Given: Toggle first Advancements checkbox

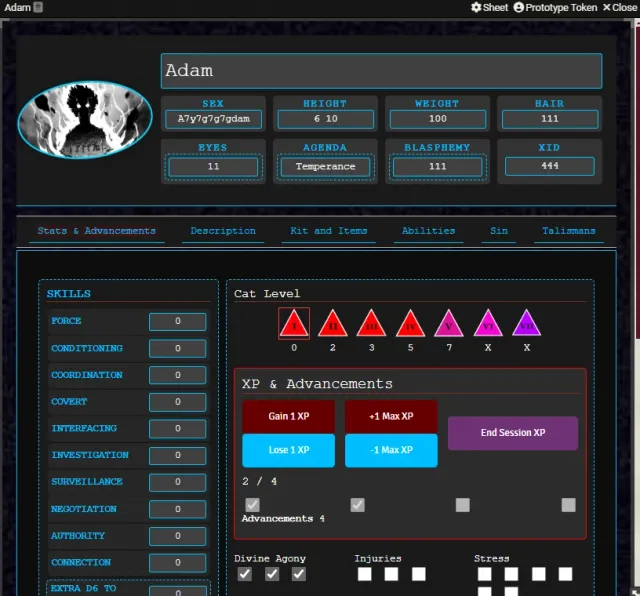Looking at the screenshot, I should pos(252,505).
